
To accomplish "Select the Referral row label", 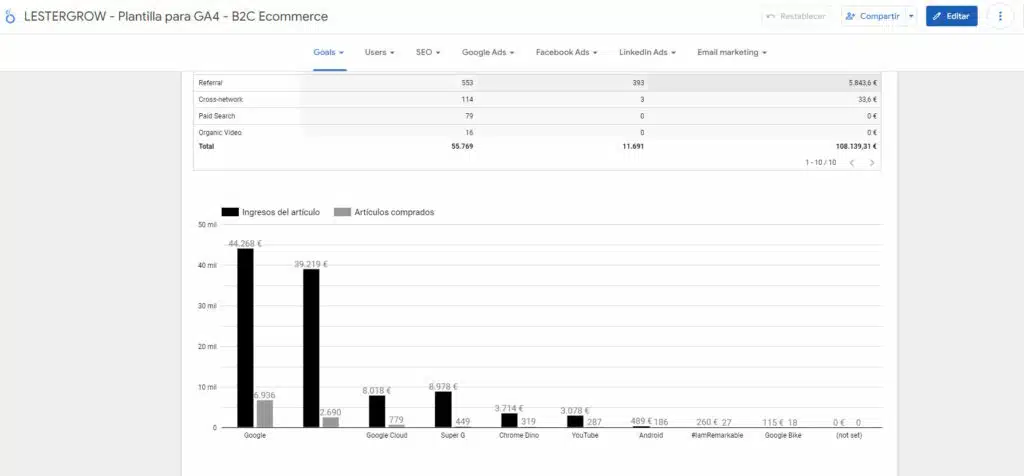I will [x=210, y=83].
